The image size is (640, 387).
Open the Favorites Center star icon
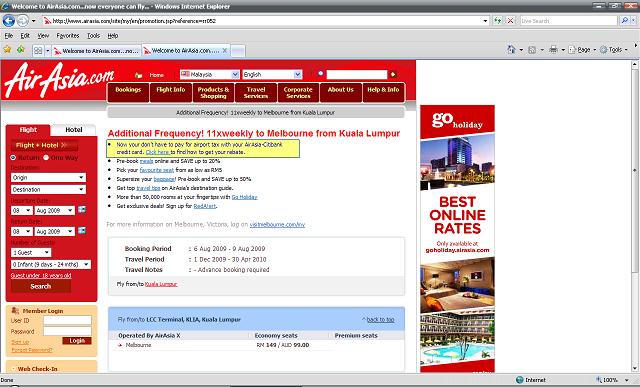tap(7, 50)
